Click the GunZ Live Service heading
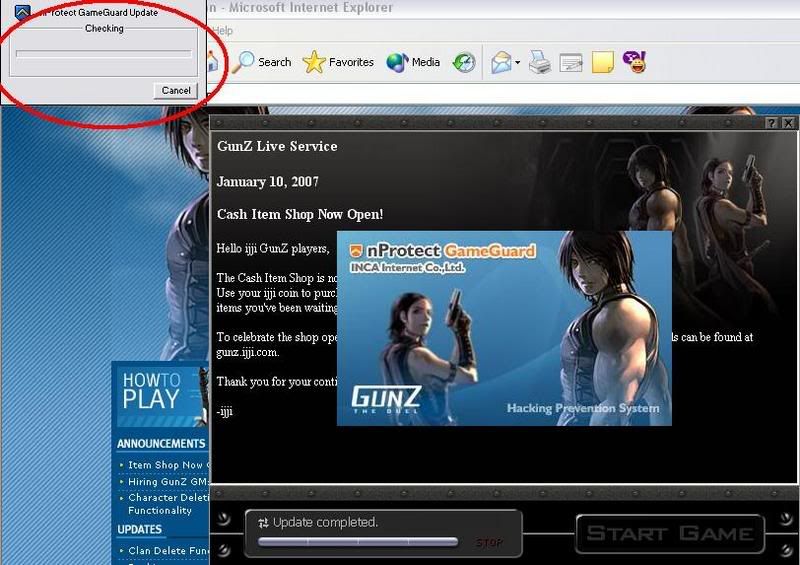This screenshot has height=565, width=800. pos(277,146)
